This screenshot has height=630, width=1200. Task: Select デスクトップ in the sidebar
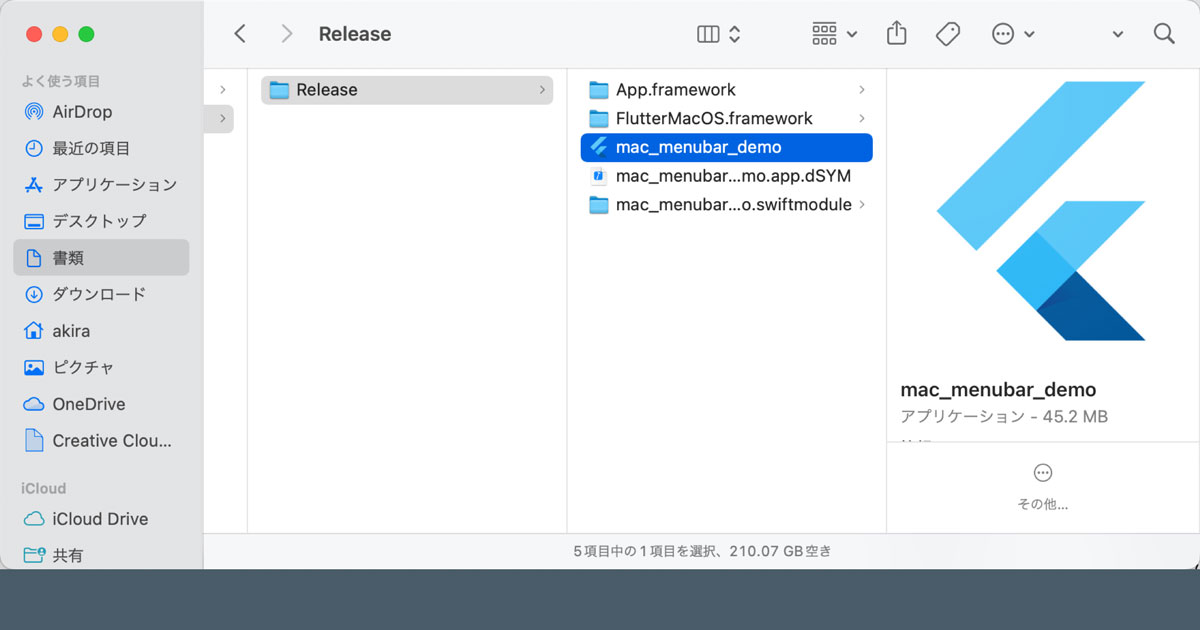click(x=101, y=221)
